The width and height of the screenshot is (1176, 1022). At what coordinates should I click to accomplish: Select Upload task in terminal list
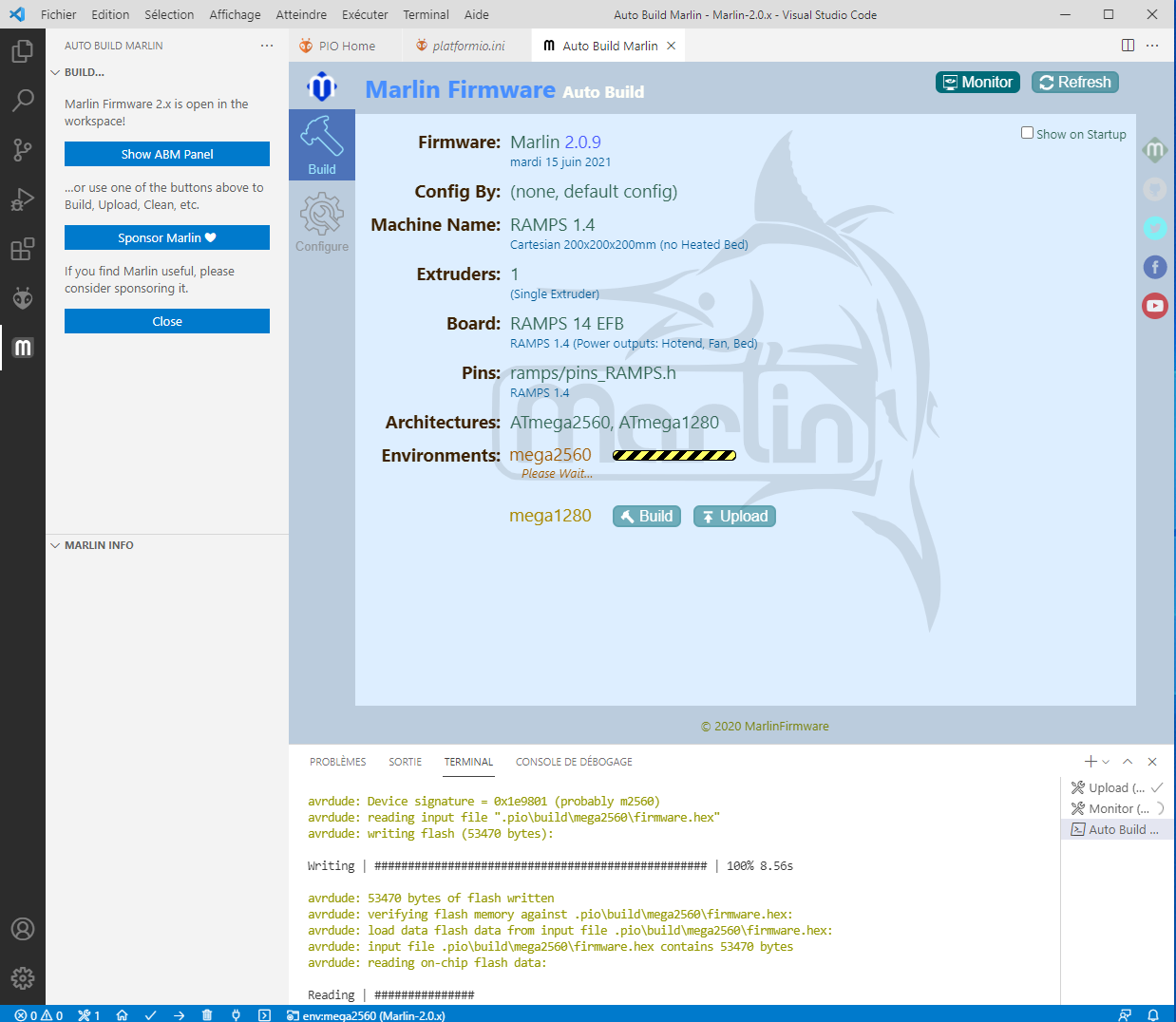(1117, 787)
